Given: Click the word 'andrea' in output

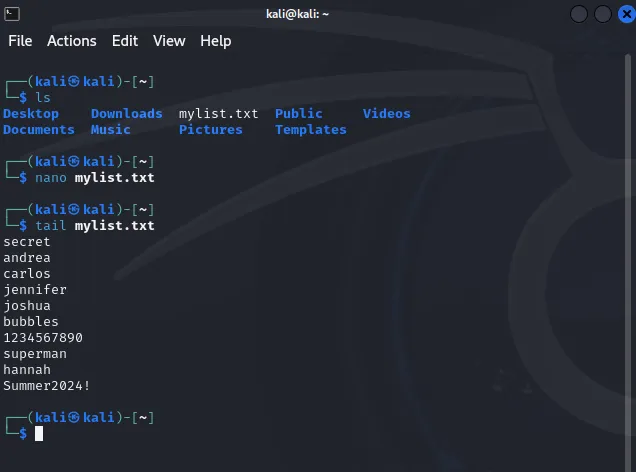Looking at the screenshot, I should tap(27, 258).
